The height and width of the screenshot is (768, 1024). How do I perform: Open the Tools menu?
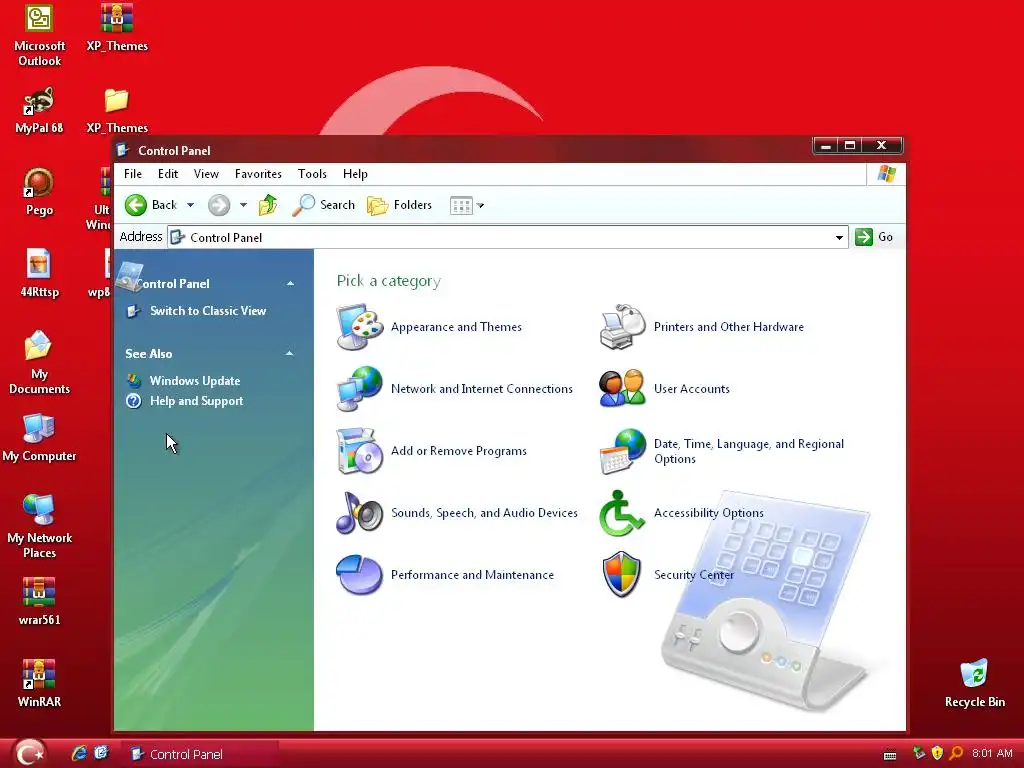pyautogui.click(x=312, y=174)
